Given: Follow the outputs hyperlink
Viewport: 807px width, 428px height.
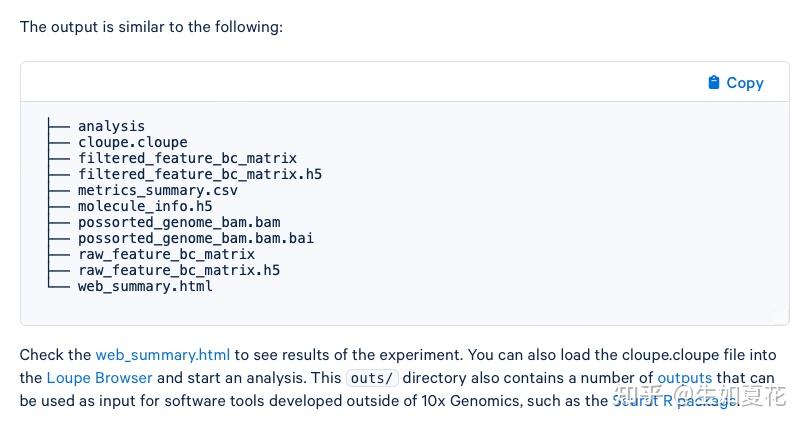Looking at the screenshot, I should tap(684, 378).
